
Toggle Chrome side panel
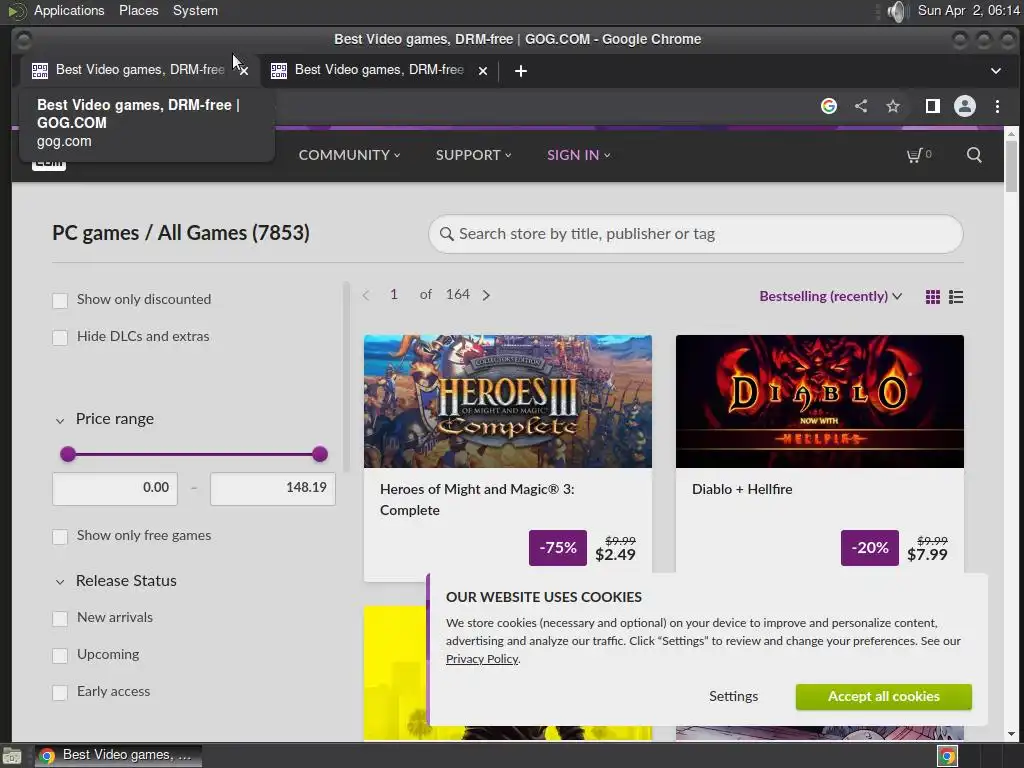point(933,106)
